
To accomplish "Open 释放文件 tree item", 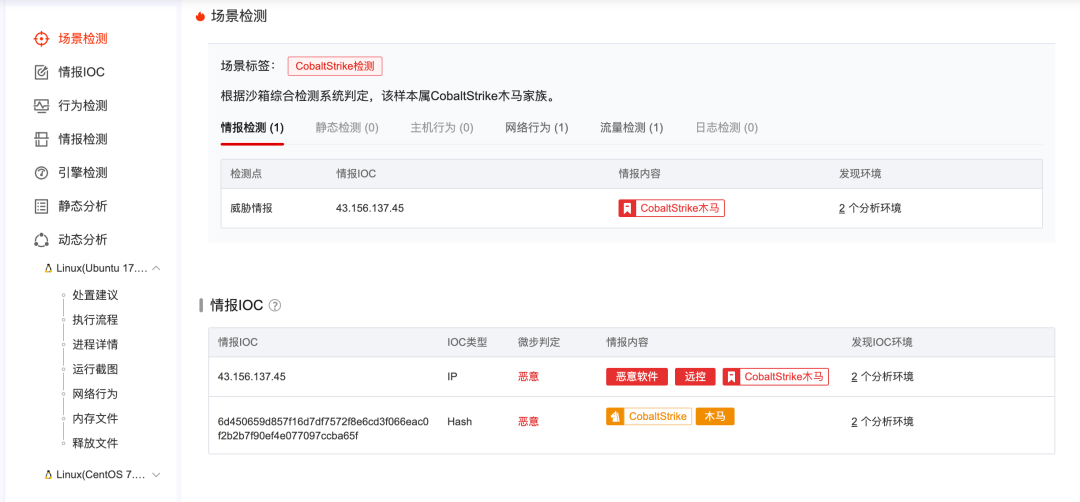I will 95,443.
